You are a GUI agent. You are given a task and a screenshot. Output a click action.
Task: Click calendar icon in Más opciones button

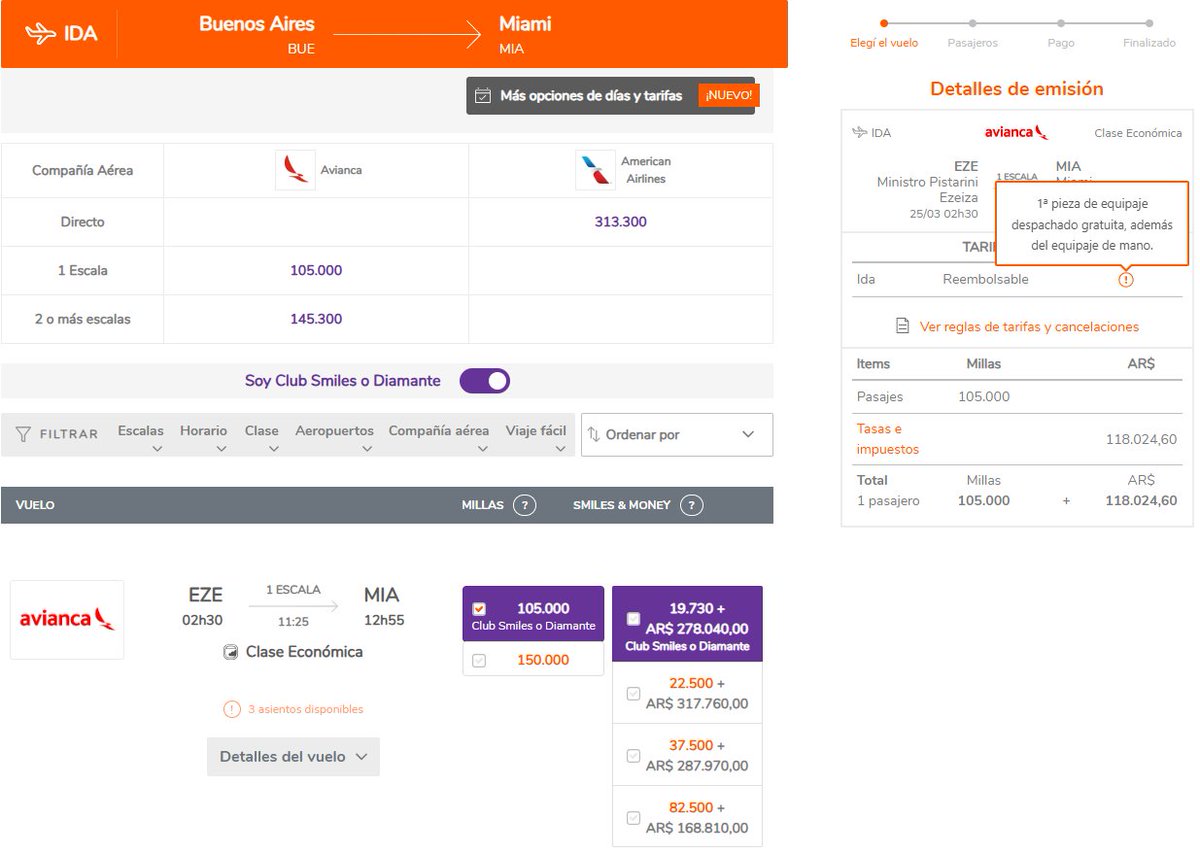(x=483, y=96)
